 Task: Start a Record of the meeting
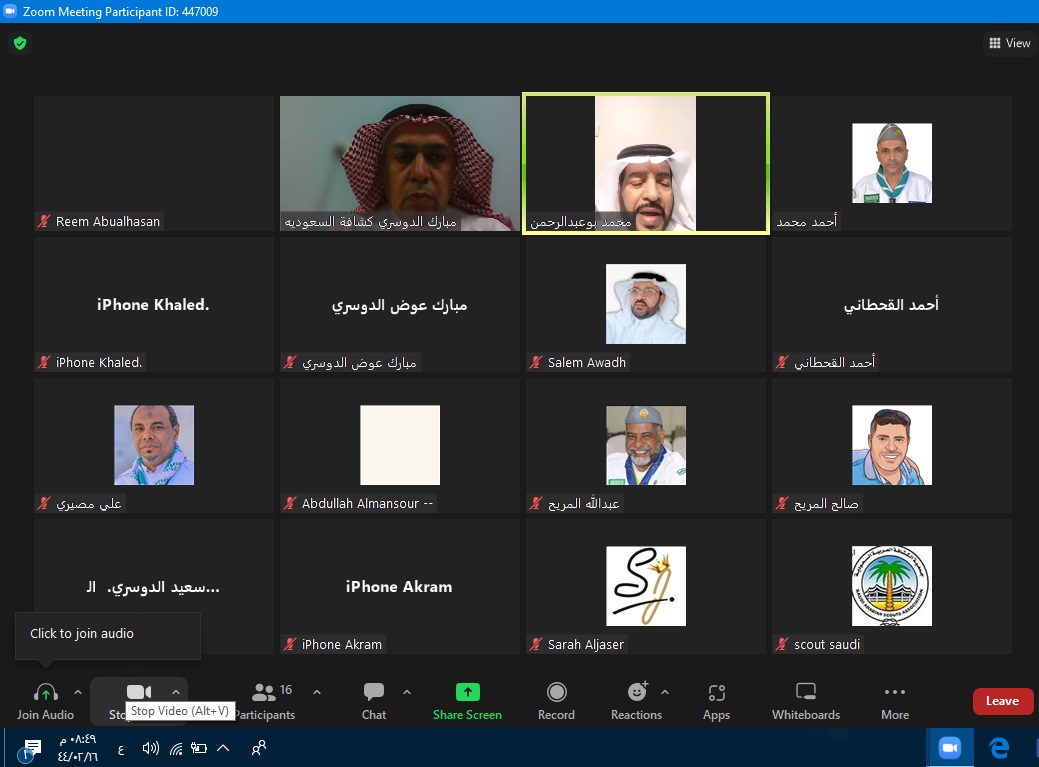pyautogui.click(x=556, y=699)
